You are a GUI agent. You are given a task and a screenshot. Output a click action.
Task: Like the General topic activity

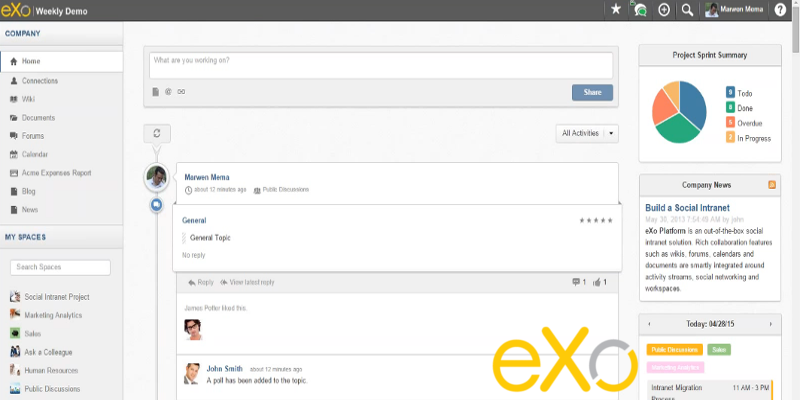coord(598,283)
